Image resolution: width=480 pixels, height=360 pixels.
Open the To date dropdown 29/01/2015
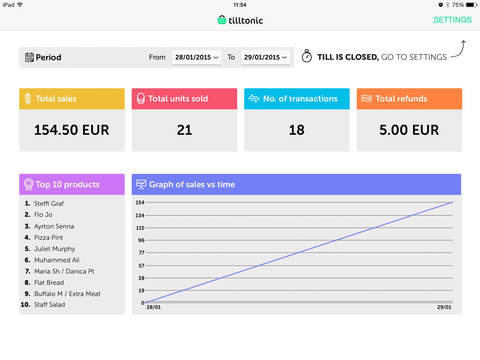(265, 57)
